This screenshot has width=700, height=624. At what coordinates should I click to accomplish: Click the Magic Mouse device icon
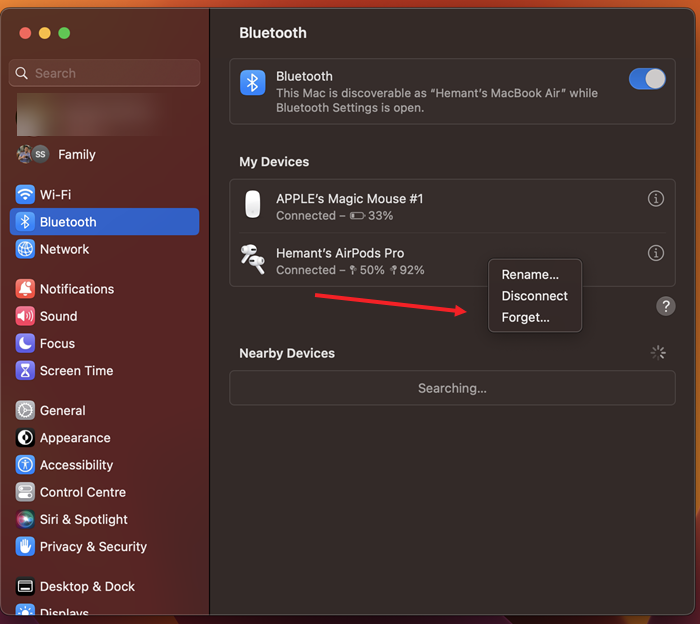click(253, 204)
